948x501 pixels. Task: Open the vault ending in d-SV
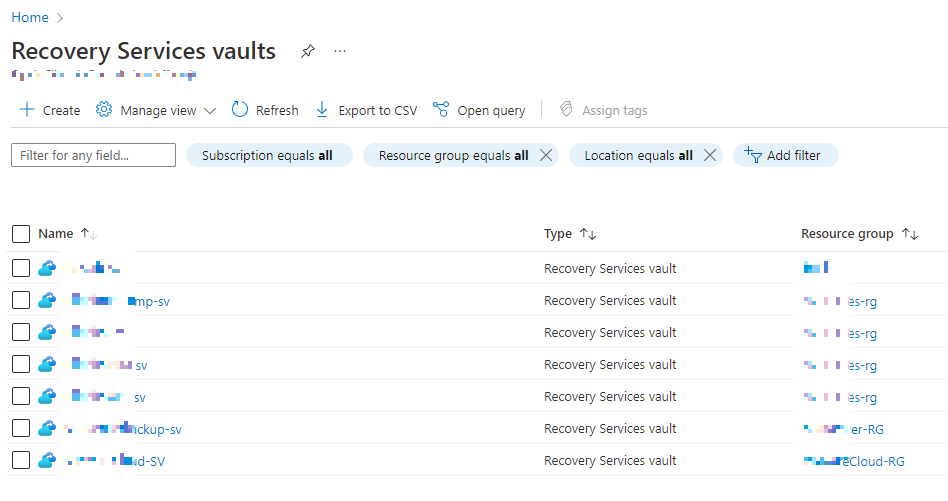pyautogui.click(x=115, y=461)
